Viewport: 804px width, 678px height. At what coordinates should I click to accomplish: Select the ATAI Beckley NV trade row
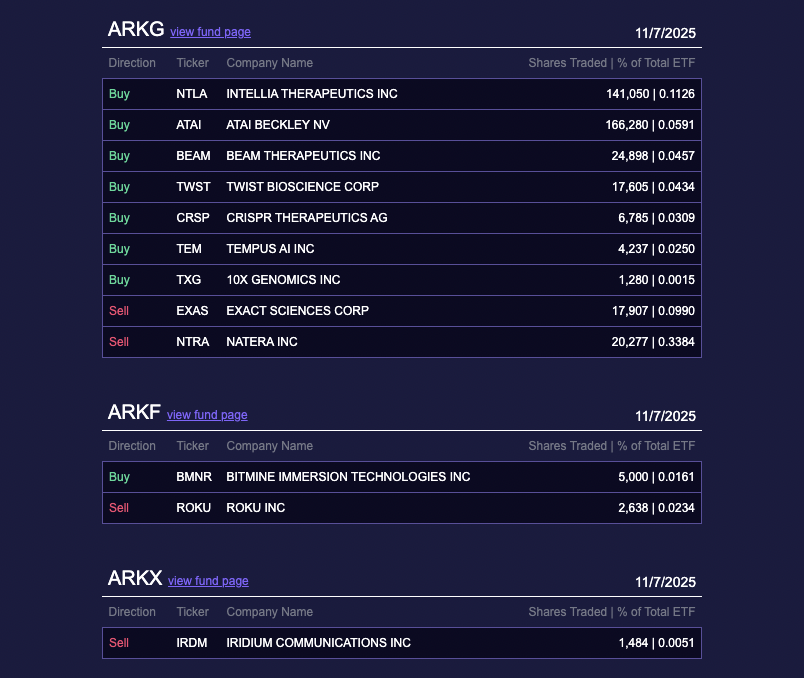401,125
